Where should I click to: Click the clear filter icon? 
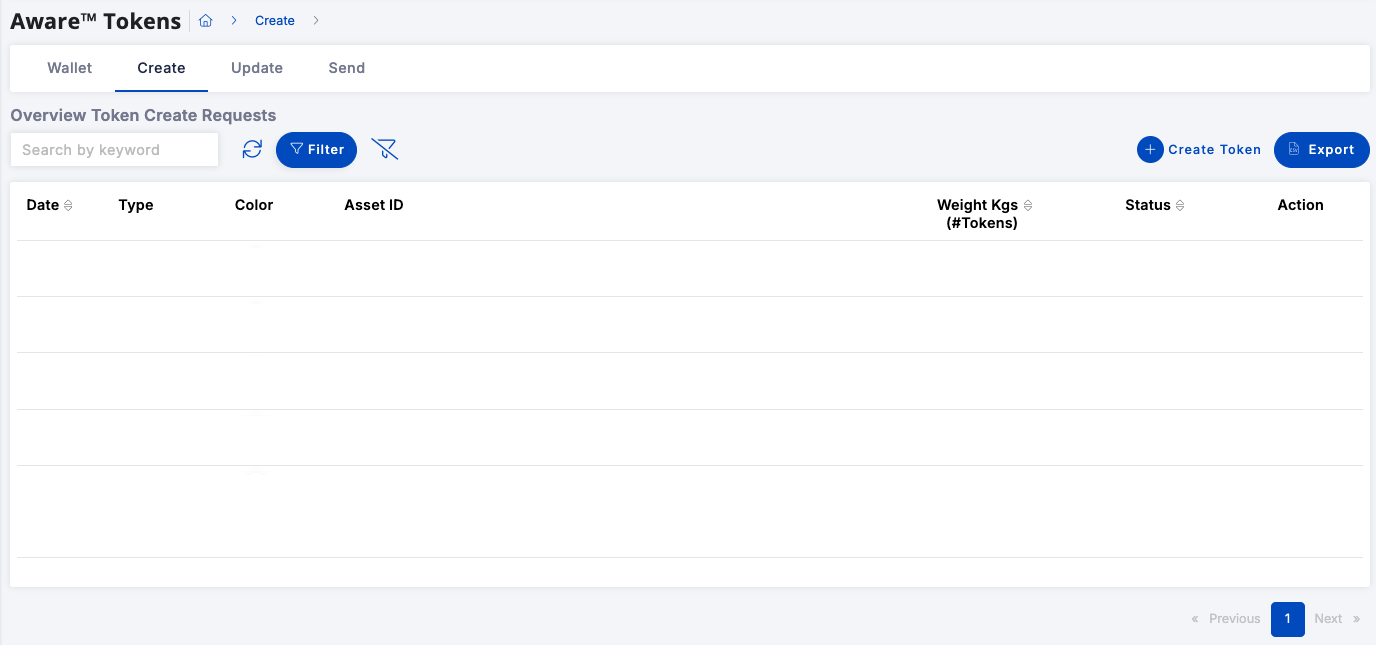pyautogui.click(x=384, y=149)
